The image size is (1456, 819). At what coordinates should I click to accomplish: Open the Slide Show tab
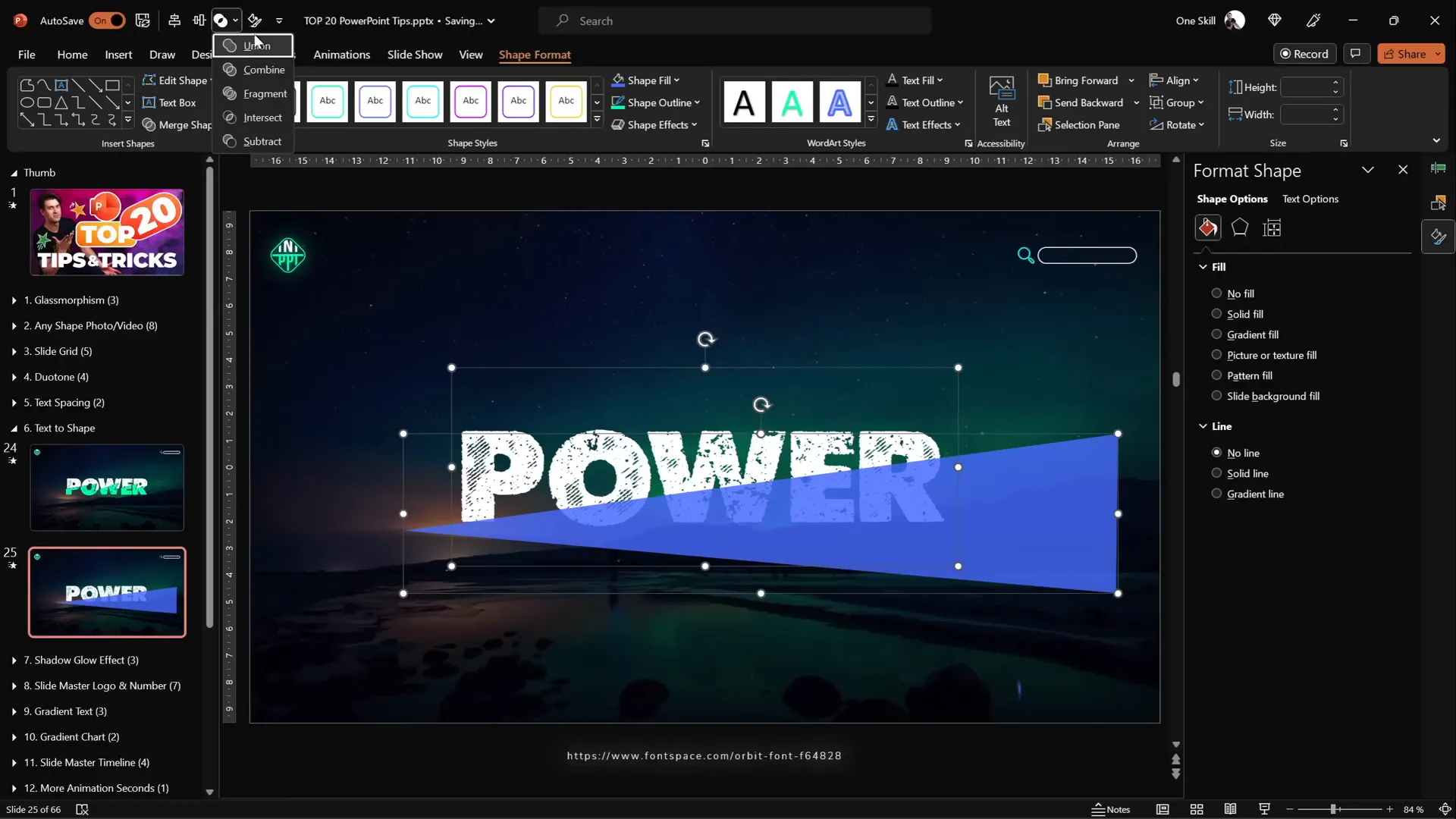tap(414, 55)
